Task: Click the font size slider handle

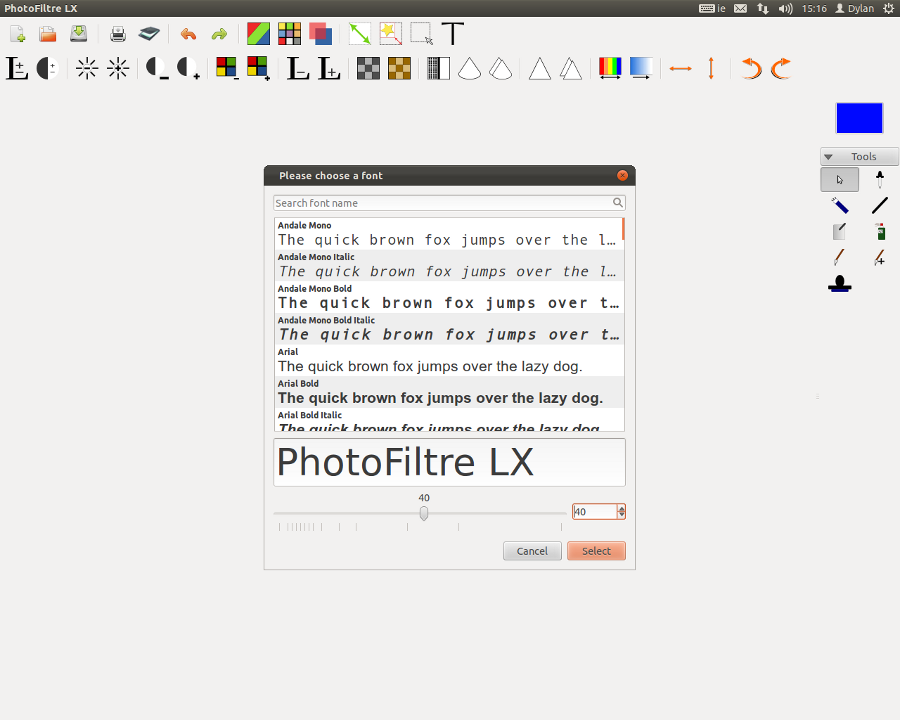Action: tap(424, 513)
